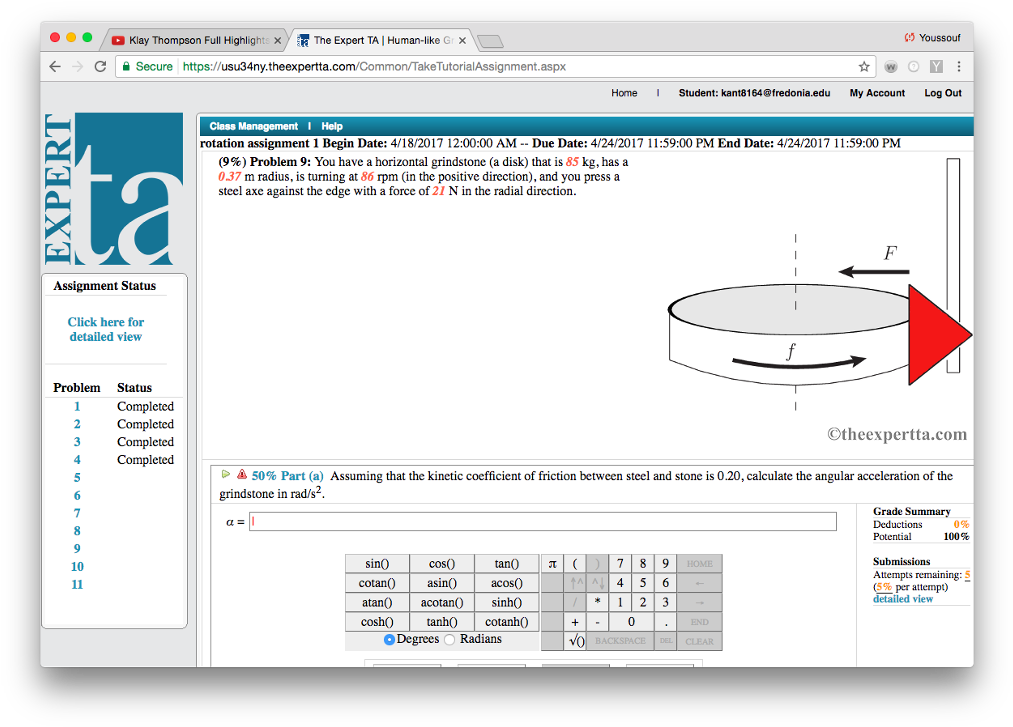The image size is (1013, 727).
Task: Open the Class Management menu
Action: [x=253, y=126]
